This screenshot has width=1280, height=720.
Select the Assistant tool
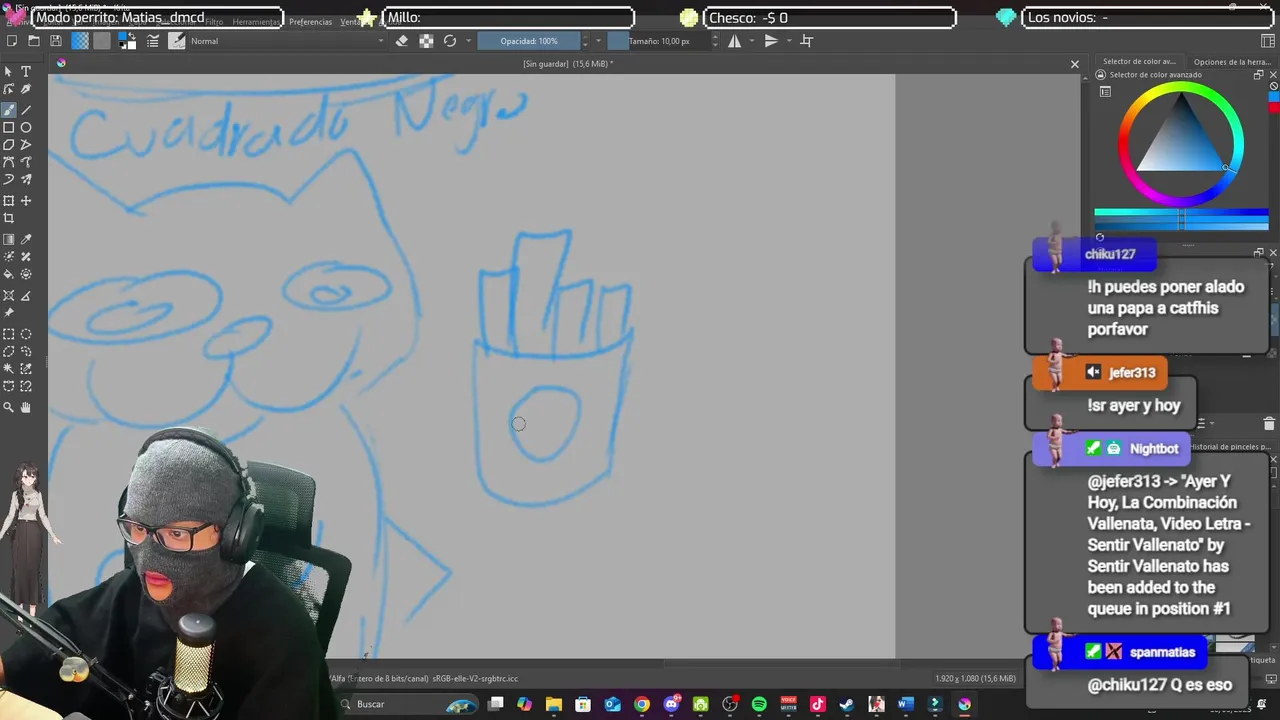pyautogui.click(x=9, y=296)
